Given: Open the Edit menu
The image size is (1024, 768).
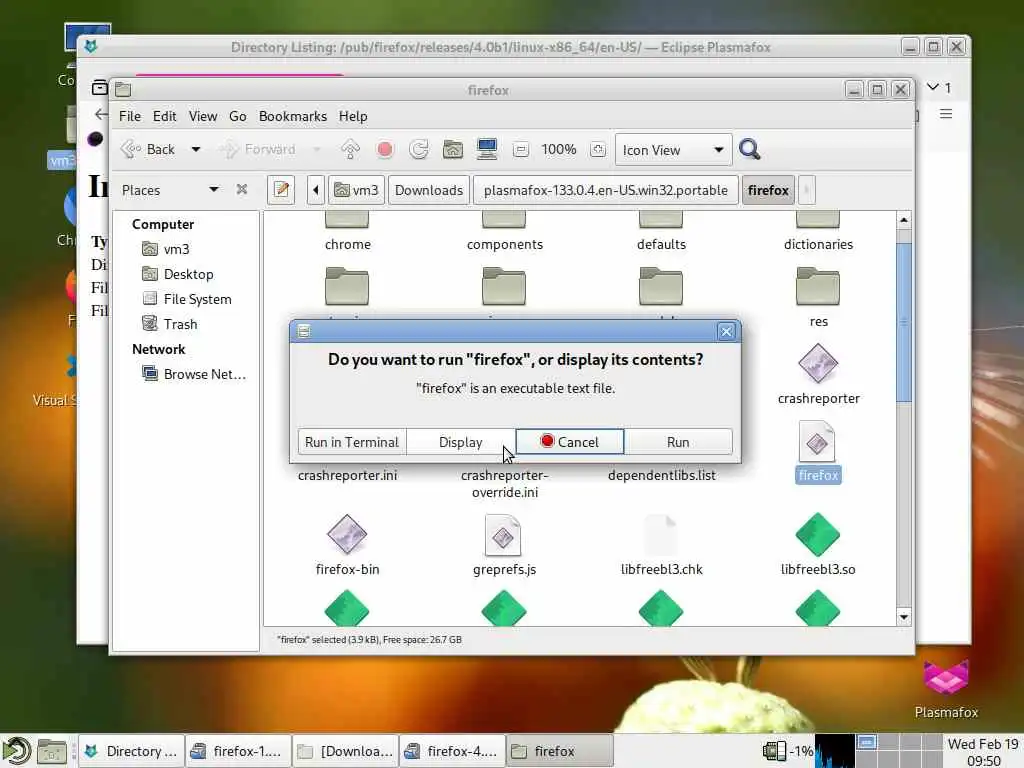Looking at the screenshot, I should (165, 116).
